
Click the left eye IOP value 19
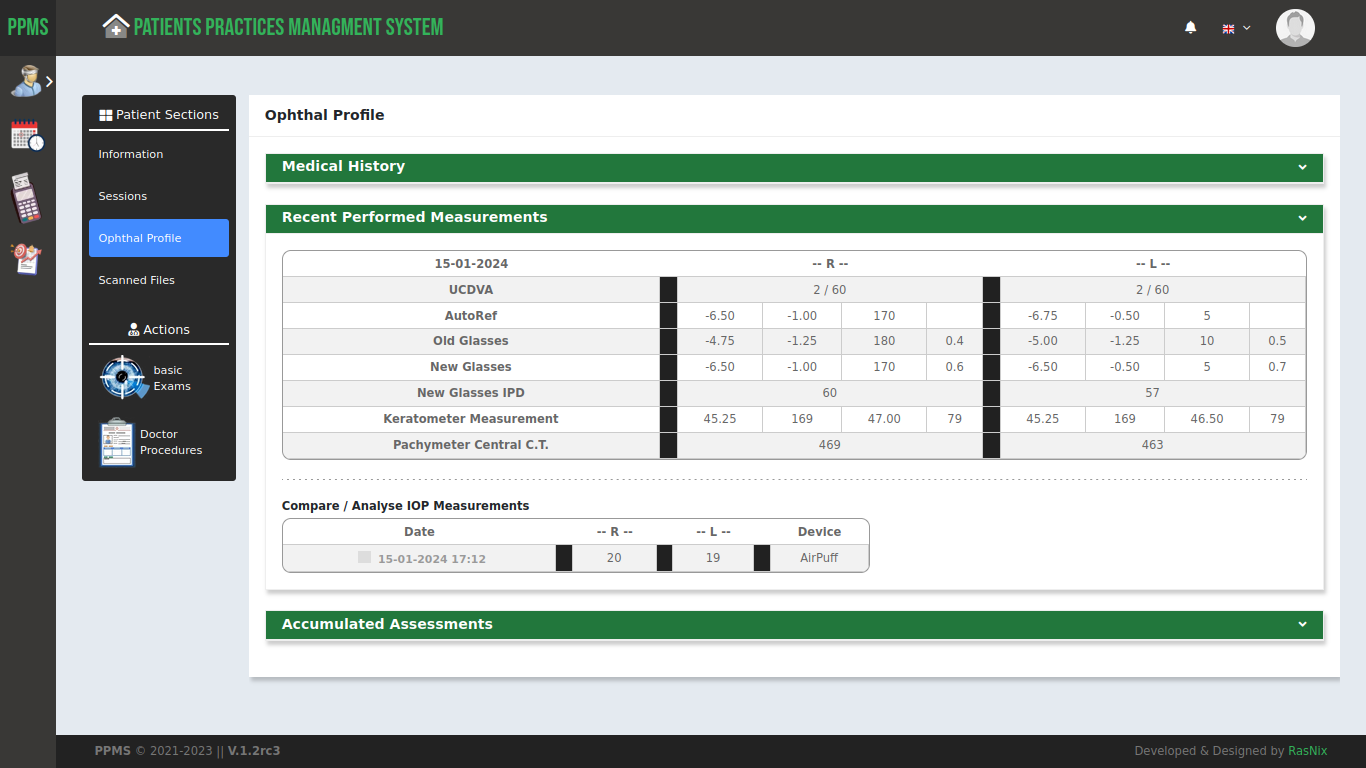click(x=713, y=558)
